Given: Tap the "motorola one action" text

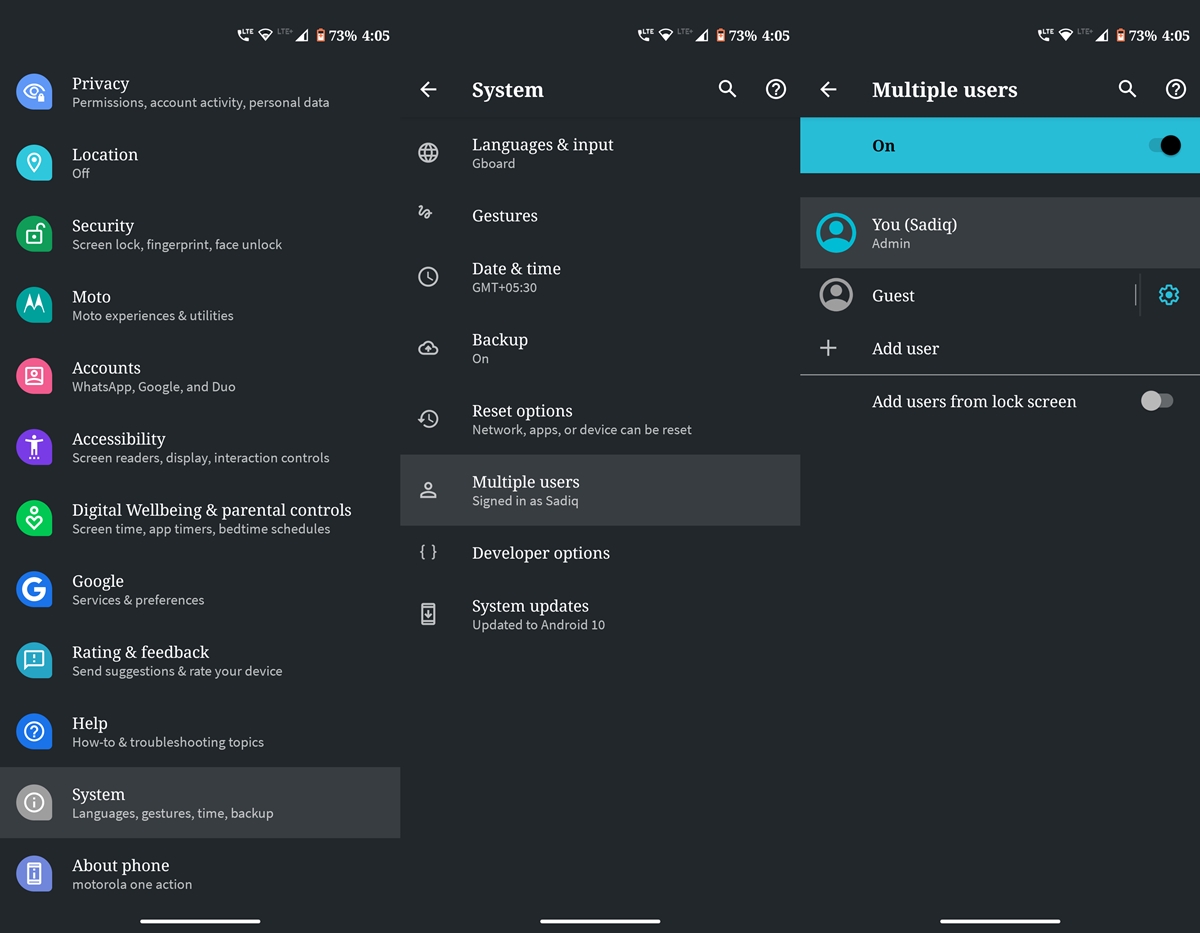Looking at the screenshot, I should click(132, 884).
